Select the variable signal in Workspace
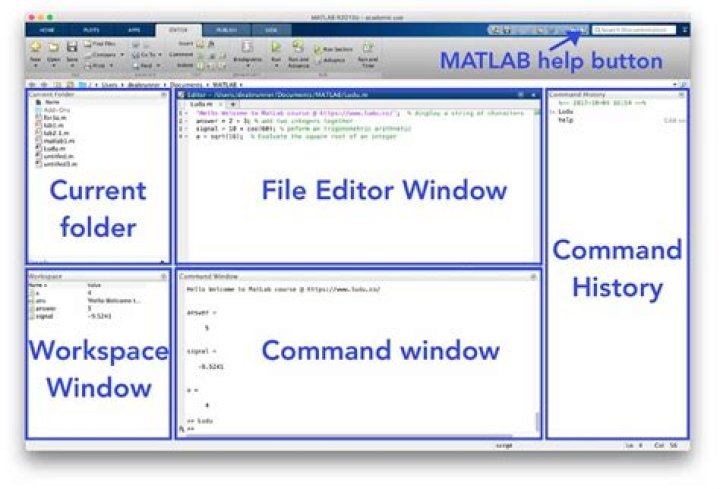 point(45,316)
